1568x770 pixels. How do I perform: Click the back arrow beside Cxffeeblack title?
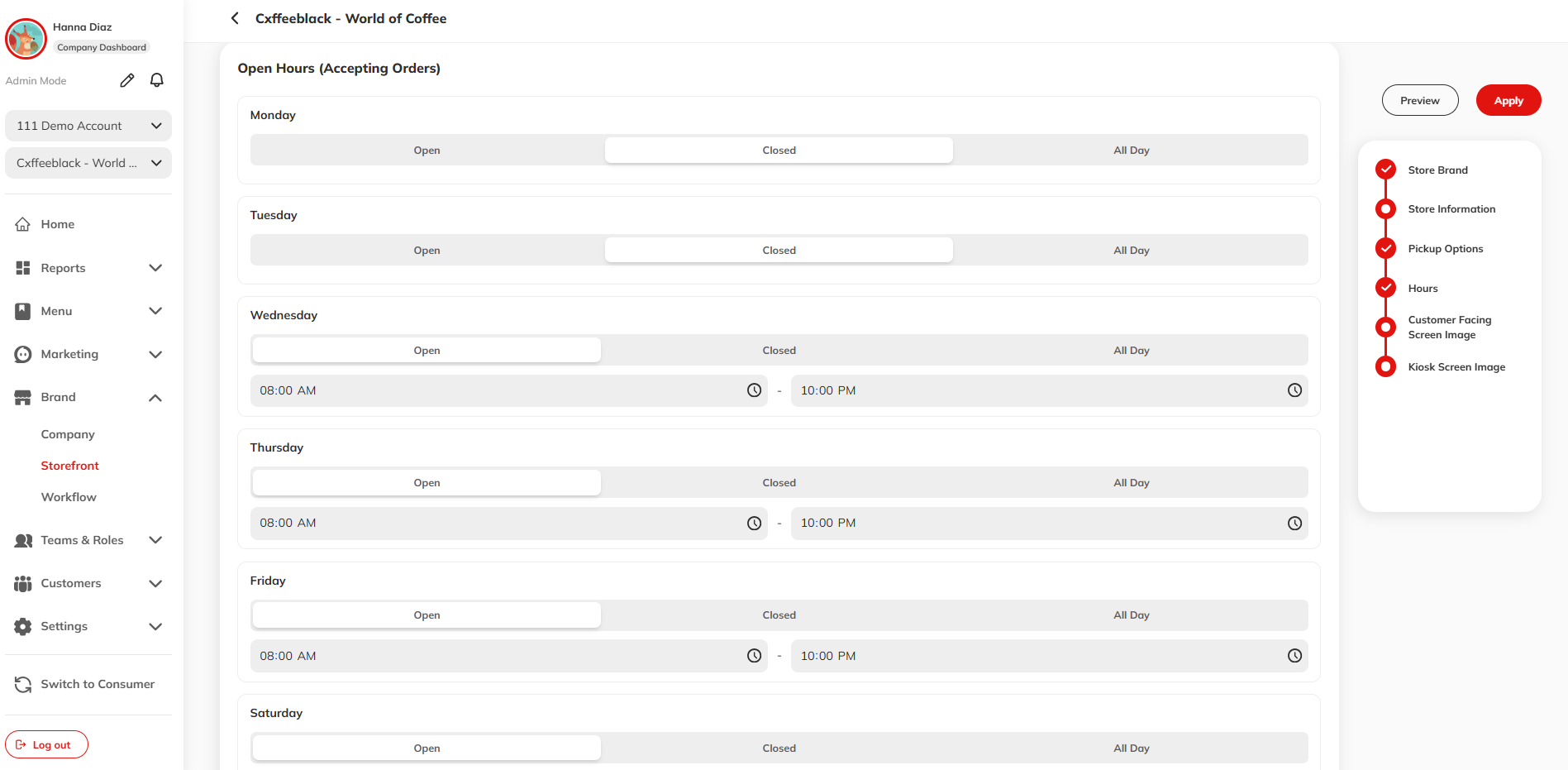235,18
